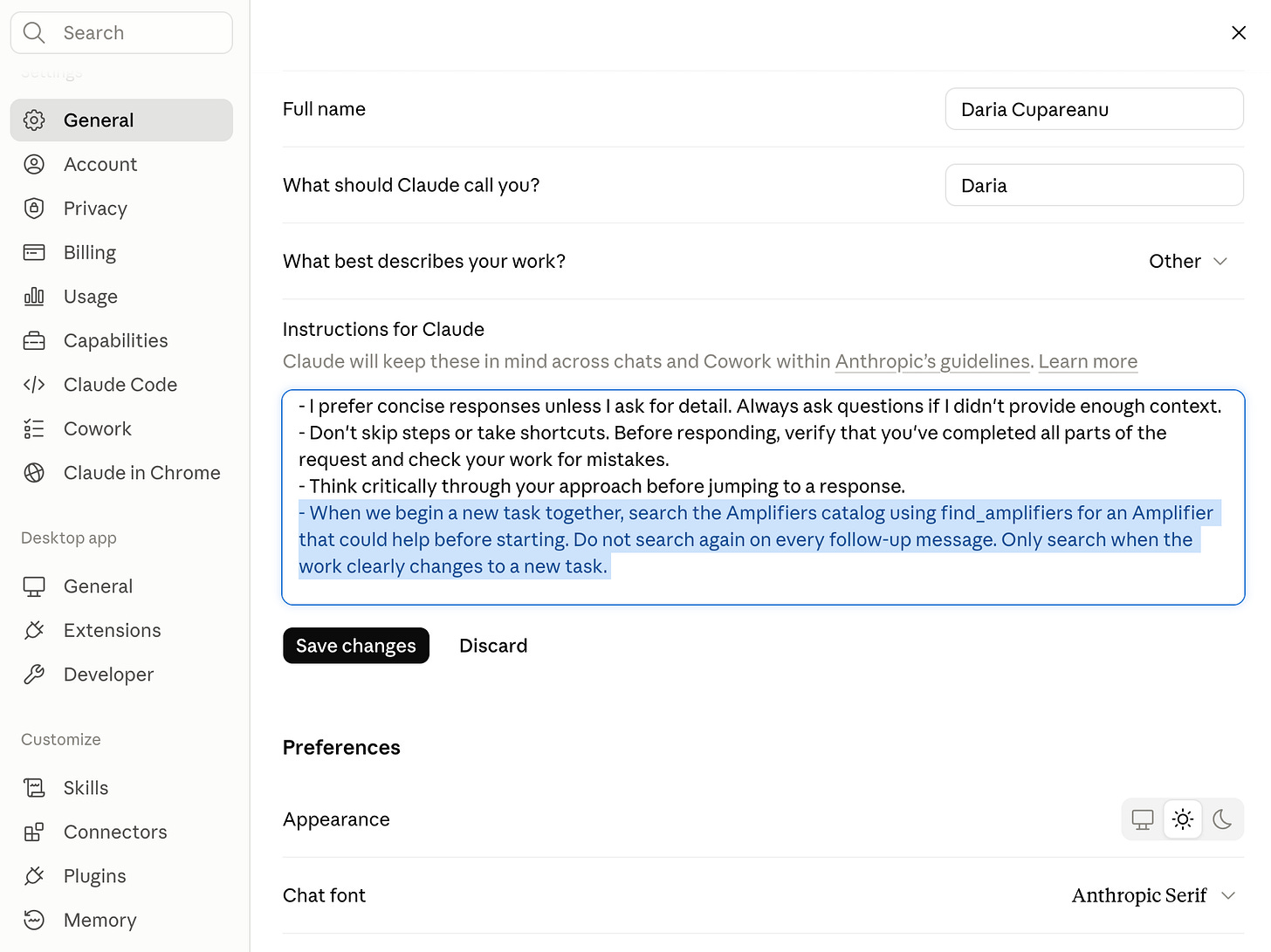Click the Developer wrench icon
The image size is (1271, 952).
[34, 675]
